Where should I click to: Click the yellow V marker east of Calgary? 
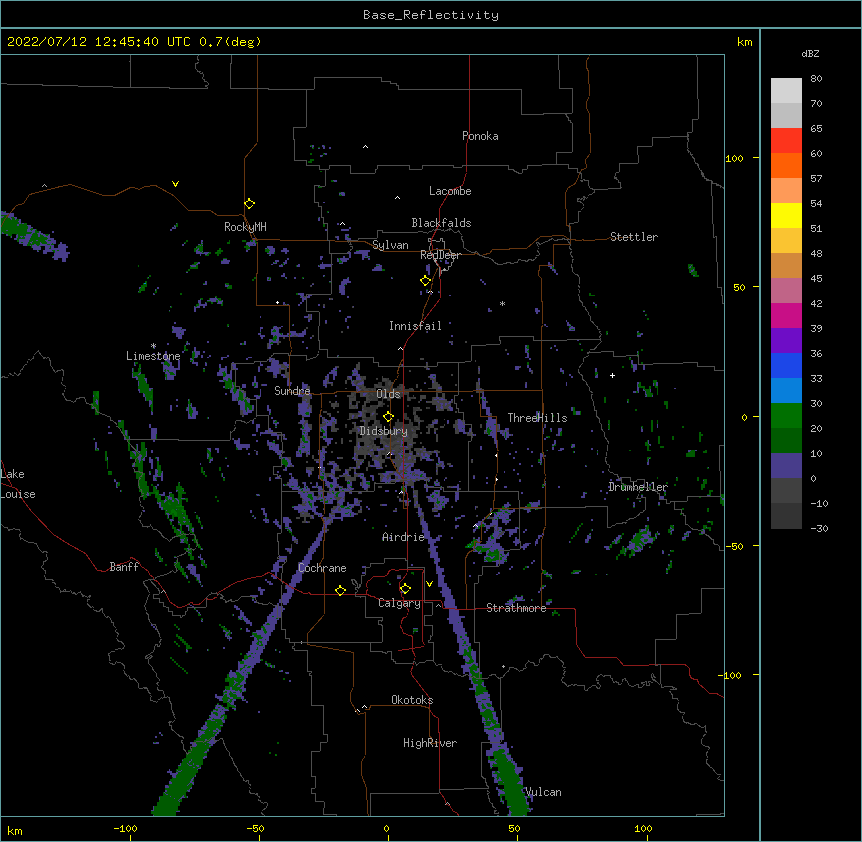[429, 584]
